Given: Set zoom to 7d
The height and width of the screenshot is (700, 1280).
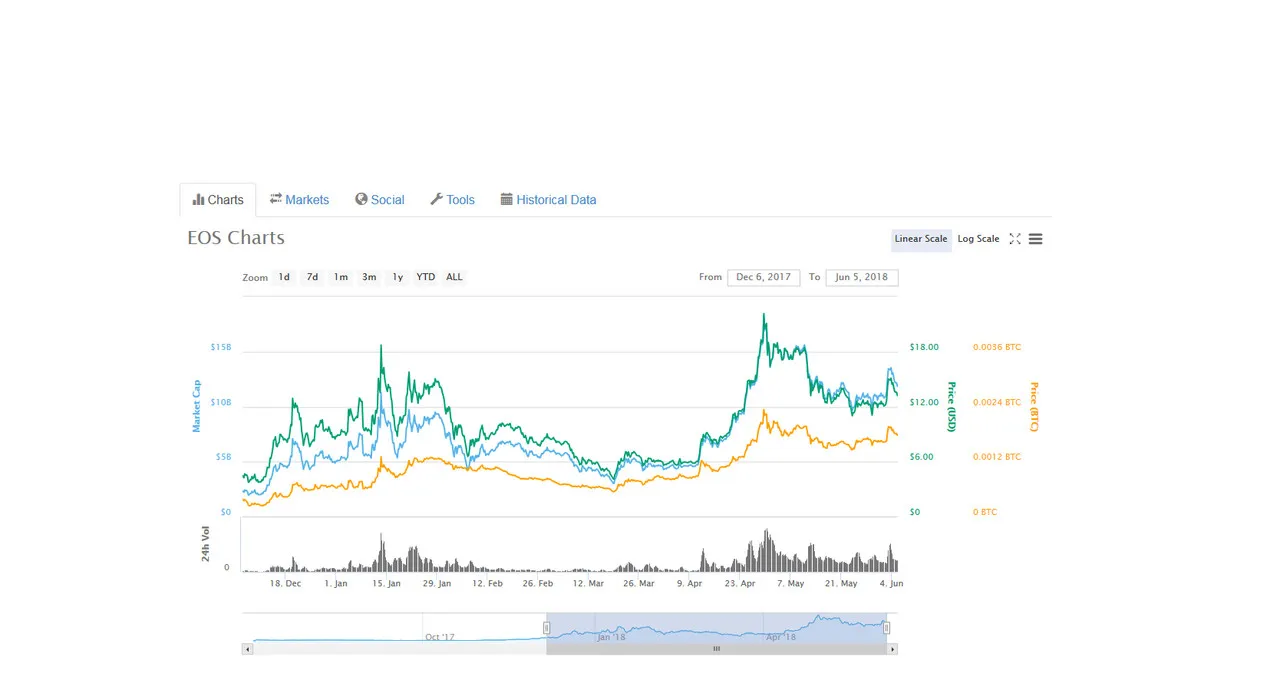Looking at the screenshot, I should 312,277.
